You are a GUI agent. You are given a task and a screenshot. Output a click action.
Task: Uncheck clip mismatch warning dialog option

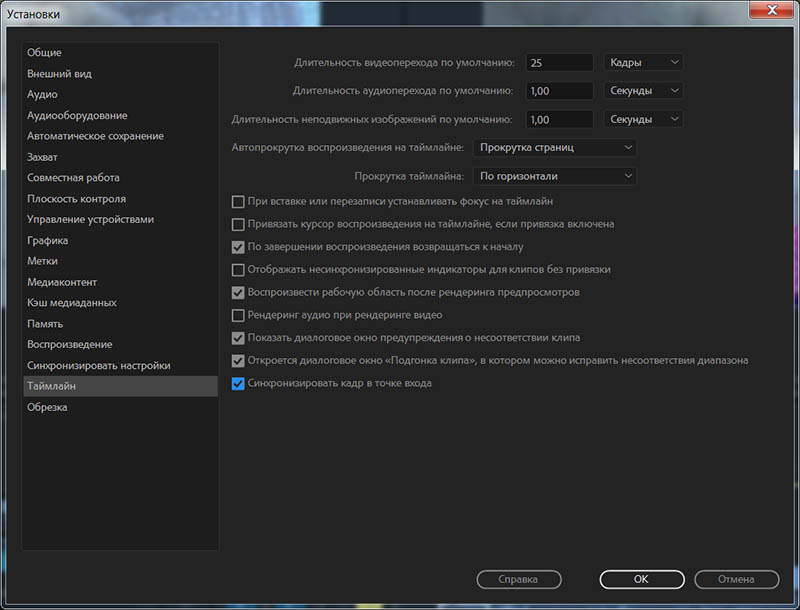click(238, 338)
